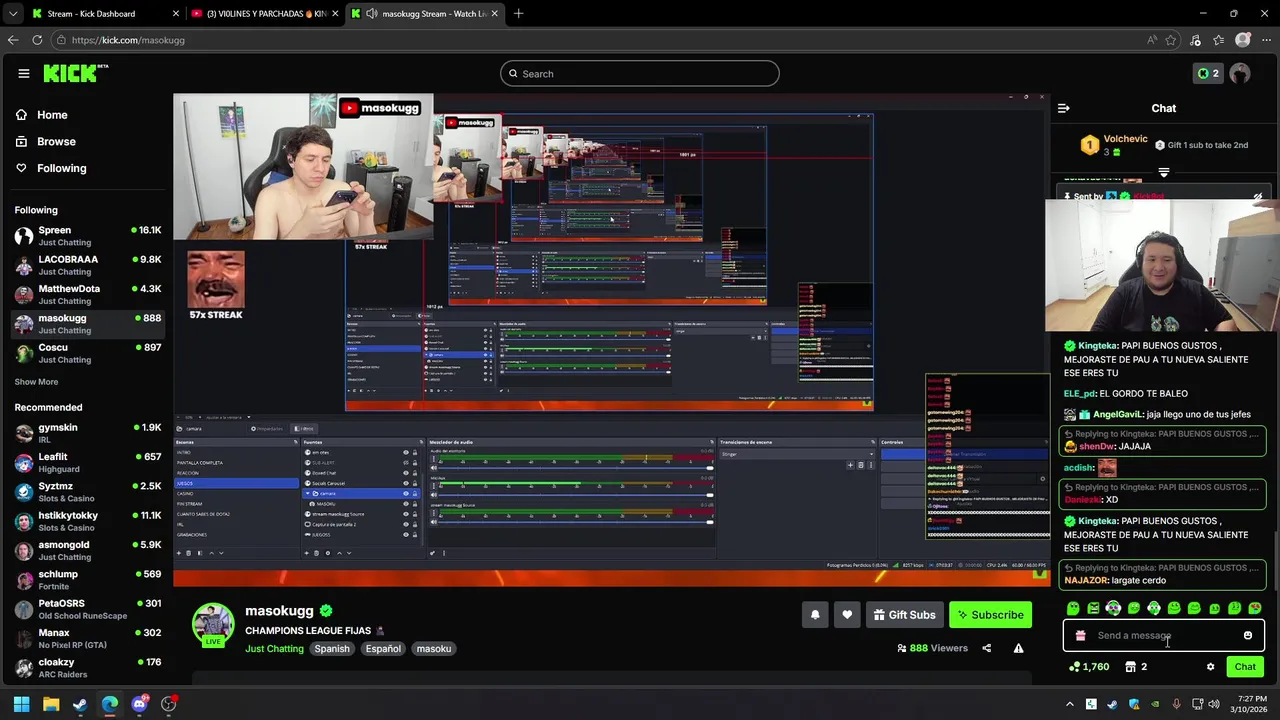Toggle follow with heart button
The height and width of the screenshot is (720, 1280).
tap(847, 615)
